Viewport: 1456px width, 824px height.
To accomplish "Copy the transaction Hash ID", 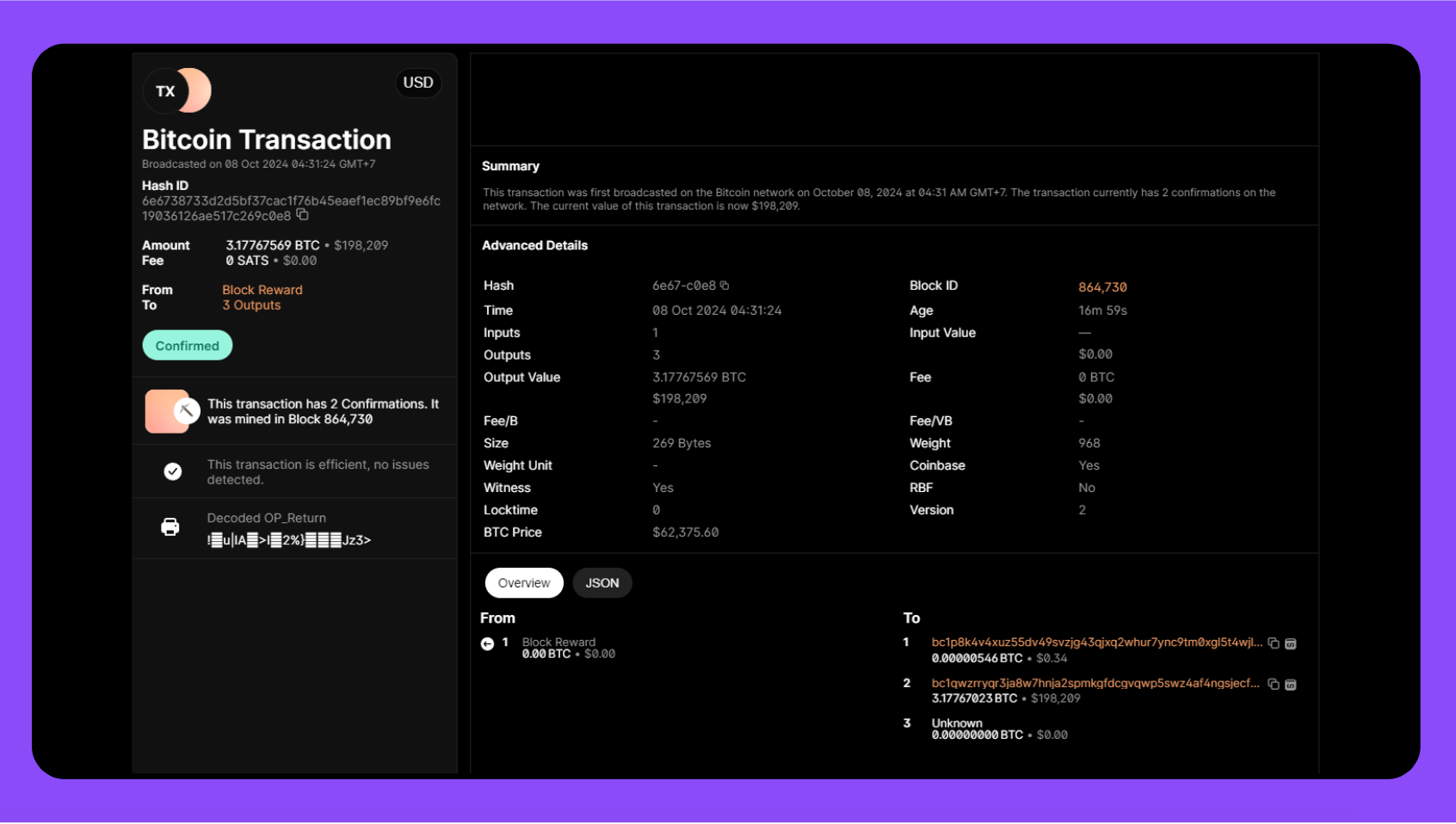I will click(x=302, y=215).
